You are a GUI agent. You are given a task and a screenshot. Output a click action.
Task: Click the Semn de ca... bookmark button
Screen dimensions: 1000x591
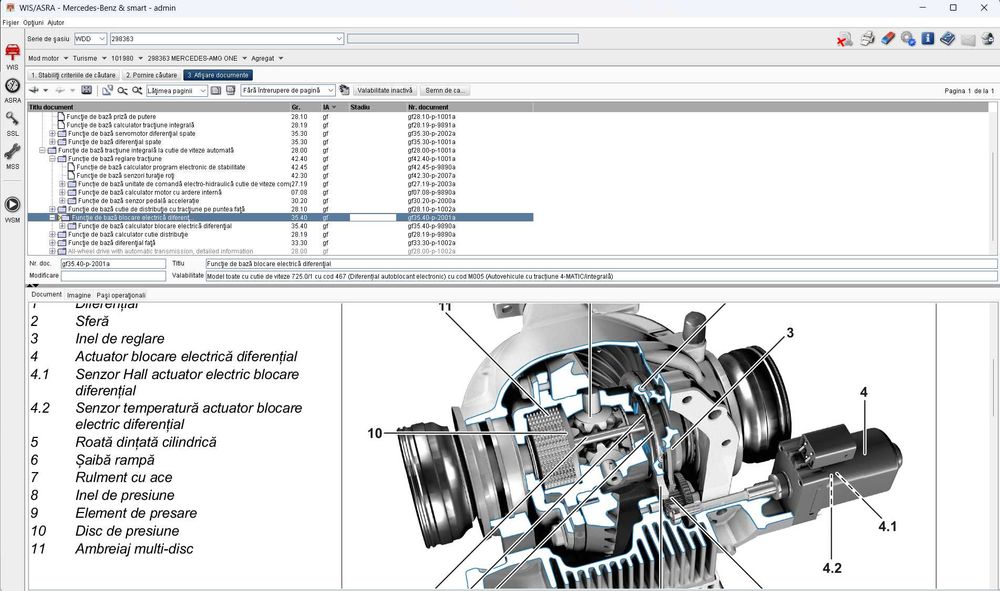coord(445,91)
